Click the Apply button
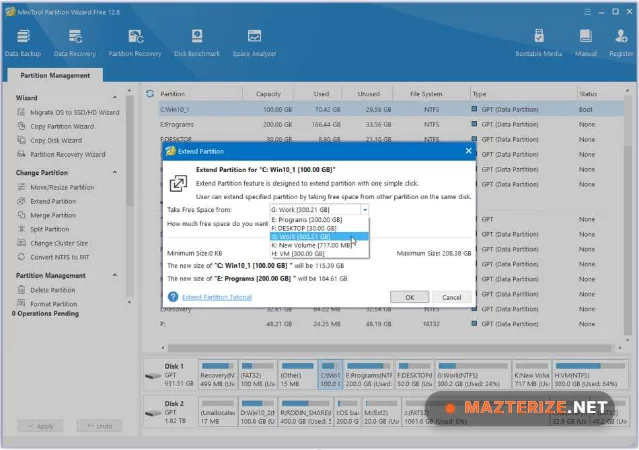 pos(40,426)
